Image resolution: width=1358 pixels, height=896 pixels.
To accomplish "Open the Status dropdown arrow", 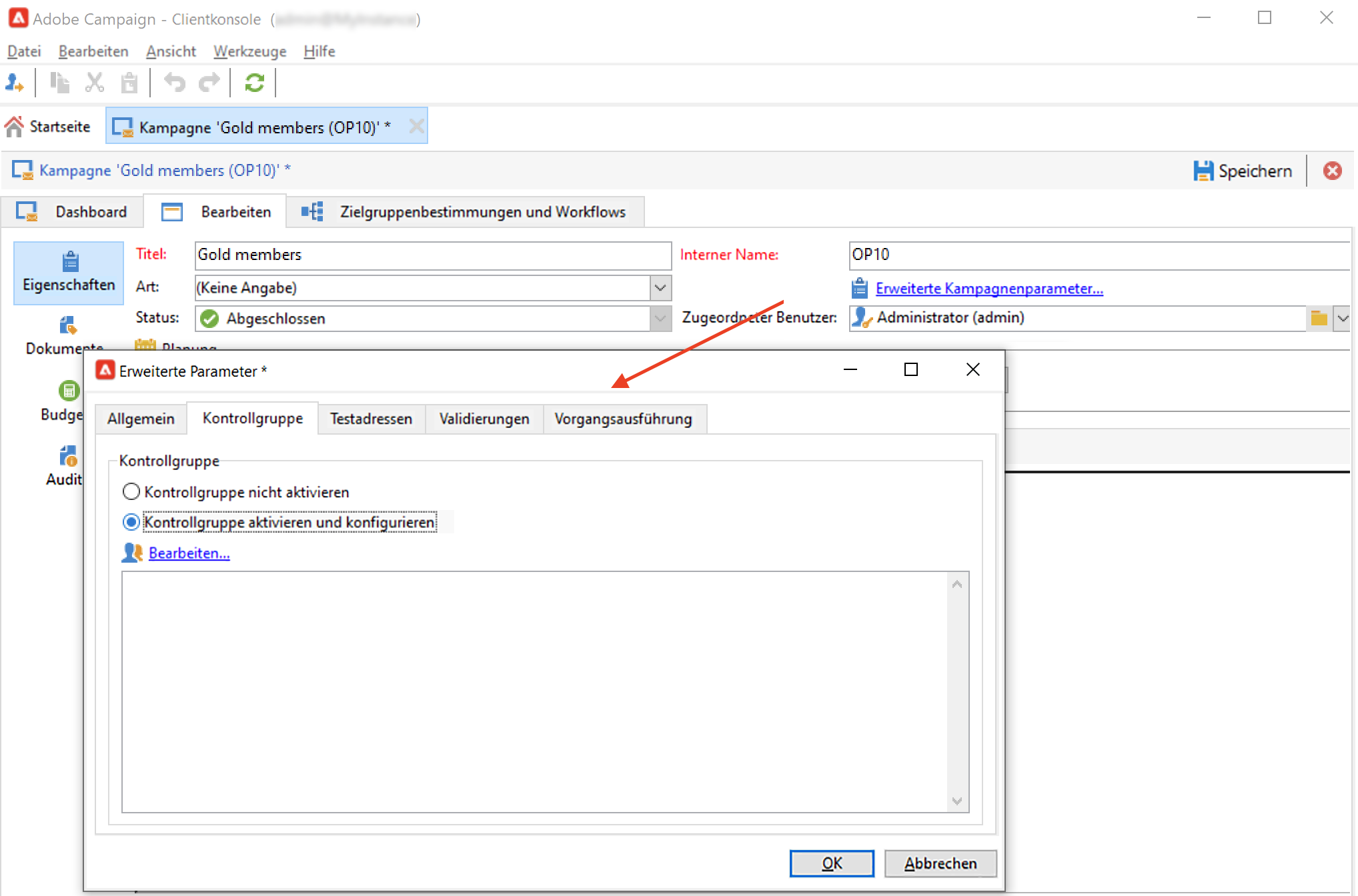I will (x=660, y=319).
